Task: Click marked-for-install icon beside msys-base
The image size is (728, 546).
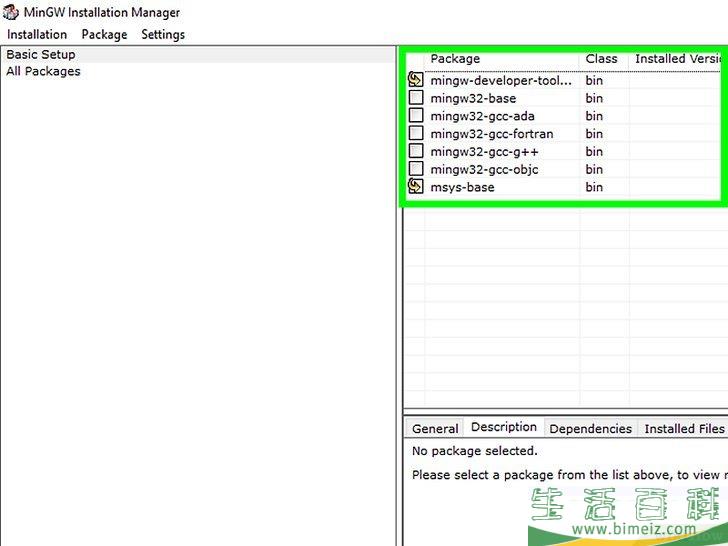Action: tap(416, 186)
